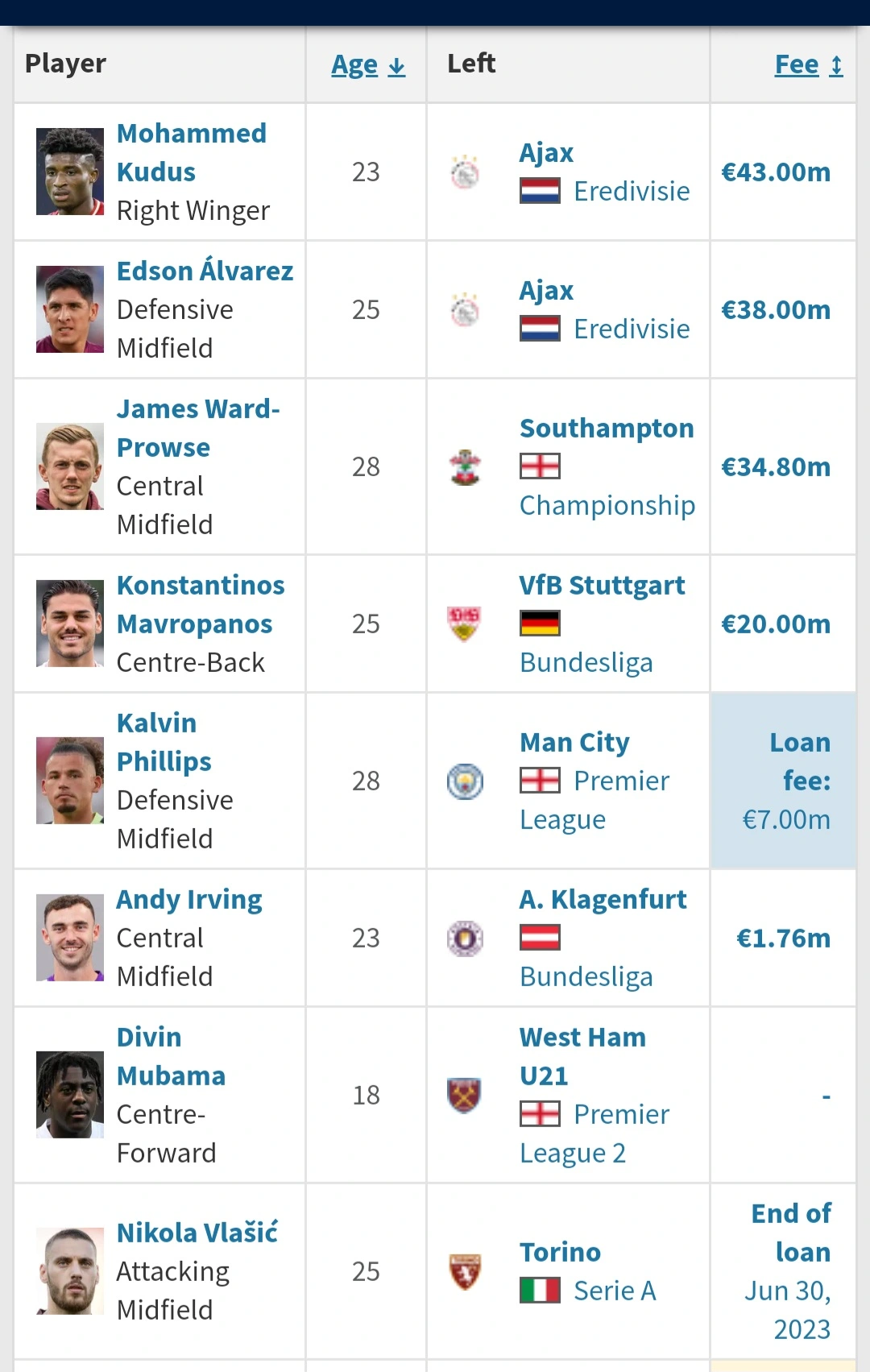Viewport: 870px width, 1372px height.
Task: Click the Austria Klagenfurt club crest
Action: coord(465,939)
